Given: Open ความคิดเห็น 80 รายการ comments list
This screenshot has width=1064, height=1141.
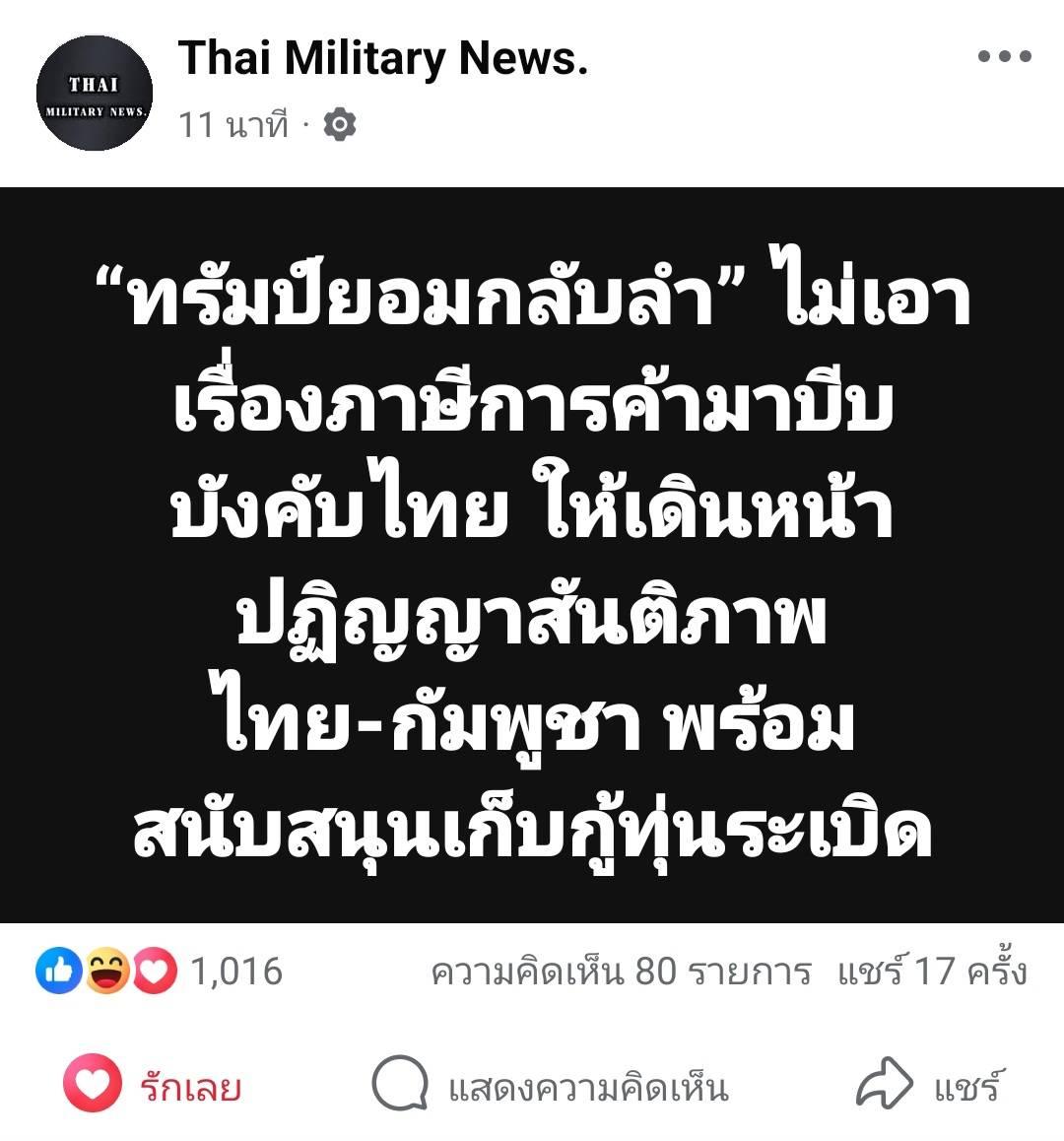Looking at the screenshot, I should [621, 972].
